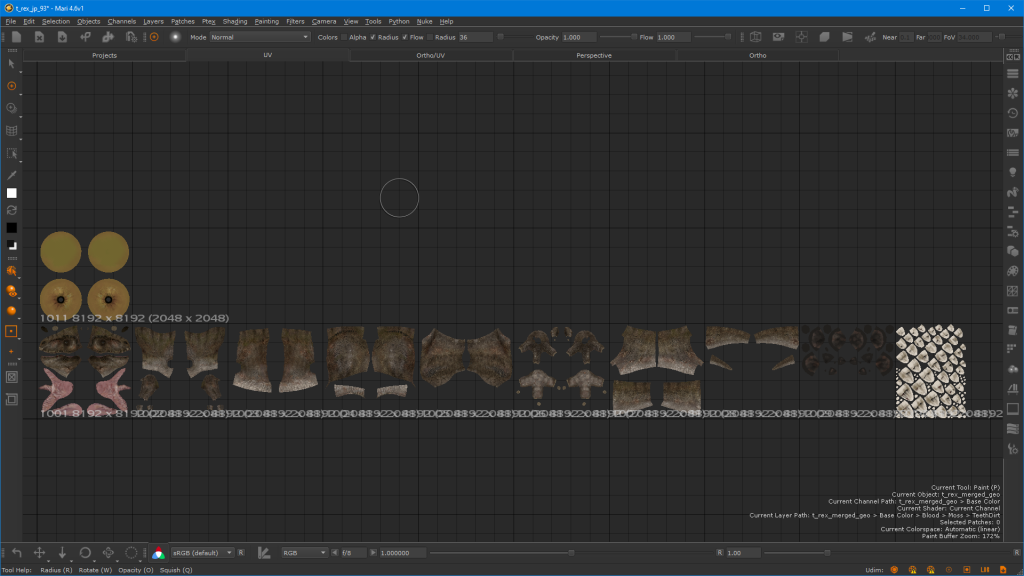Decrease f-stop with left arrow button
This screenshot has width=1024, height=576.
(x=334, y=552)
